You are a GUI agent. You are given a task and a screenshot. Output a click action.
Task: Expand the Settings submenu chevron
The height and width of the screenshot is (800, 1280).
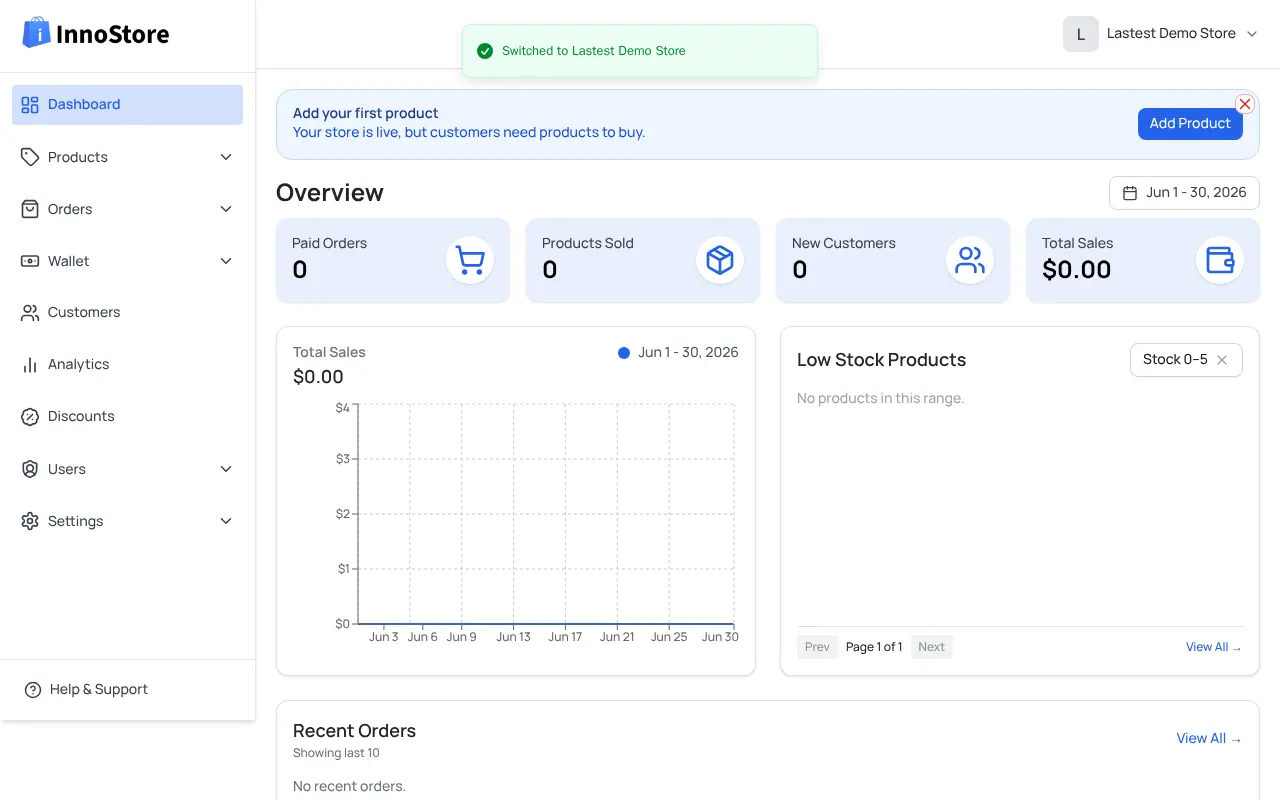226,521
